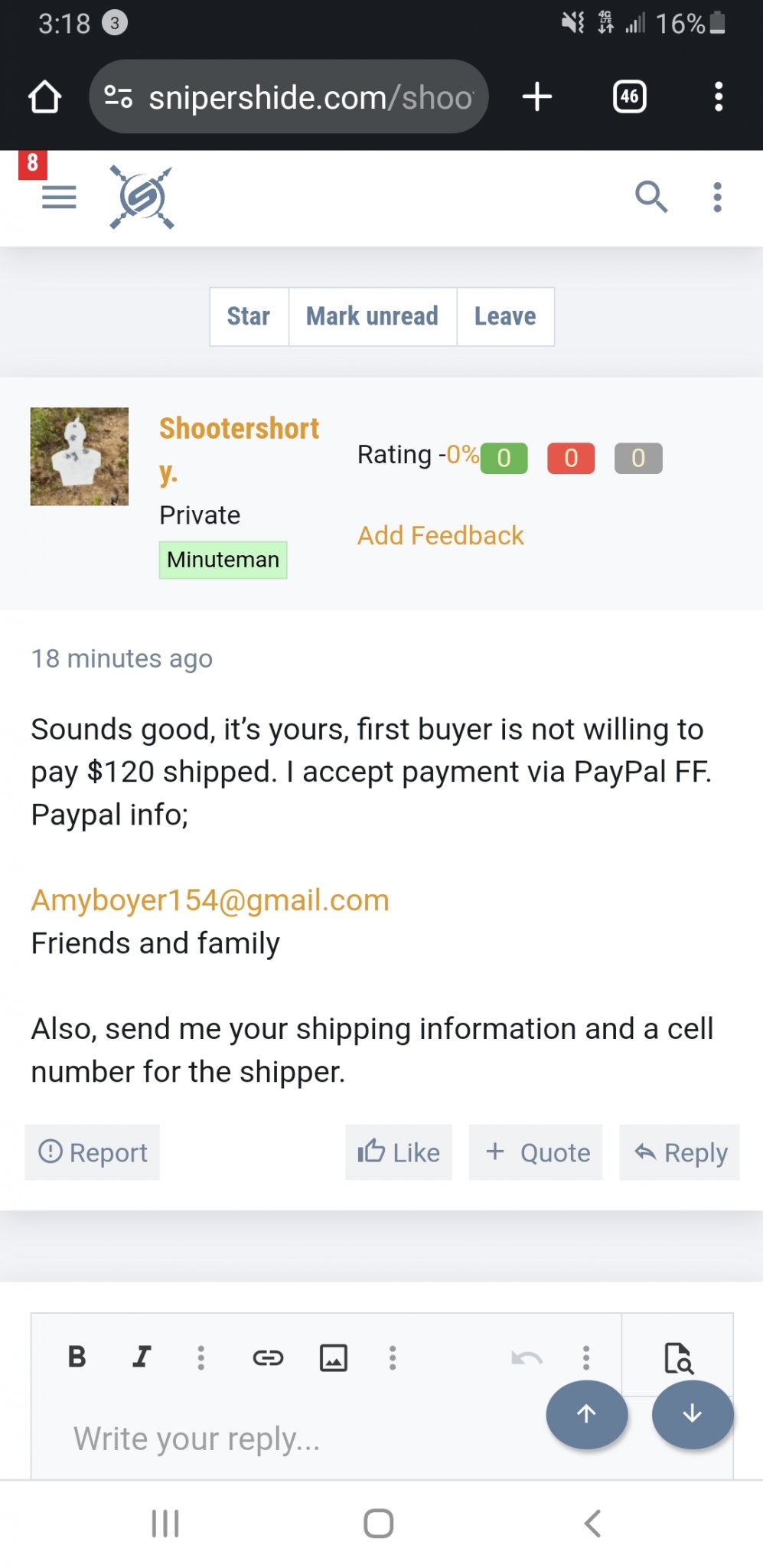Open the reply preview icon
The width and height of the screenshot is (763, 1568).
pyautogui.click(x=678, y=1357)
